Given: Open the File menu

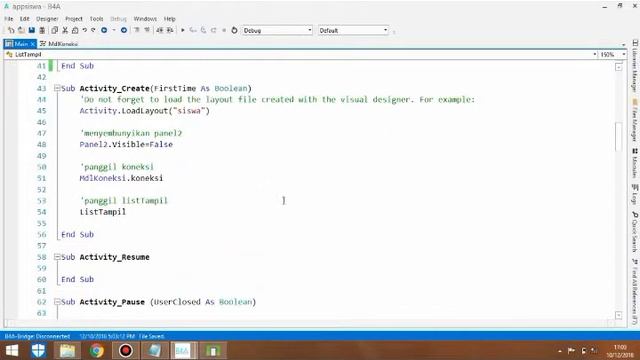Looking at the screenshot, I should (9, 19).
